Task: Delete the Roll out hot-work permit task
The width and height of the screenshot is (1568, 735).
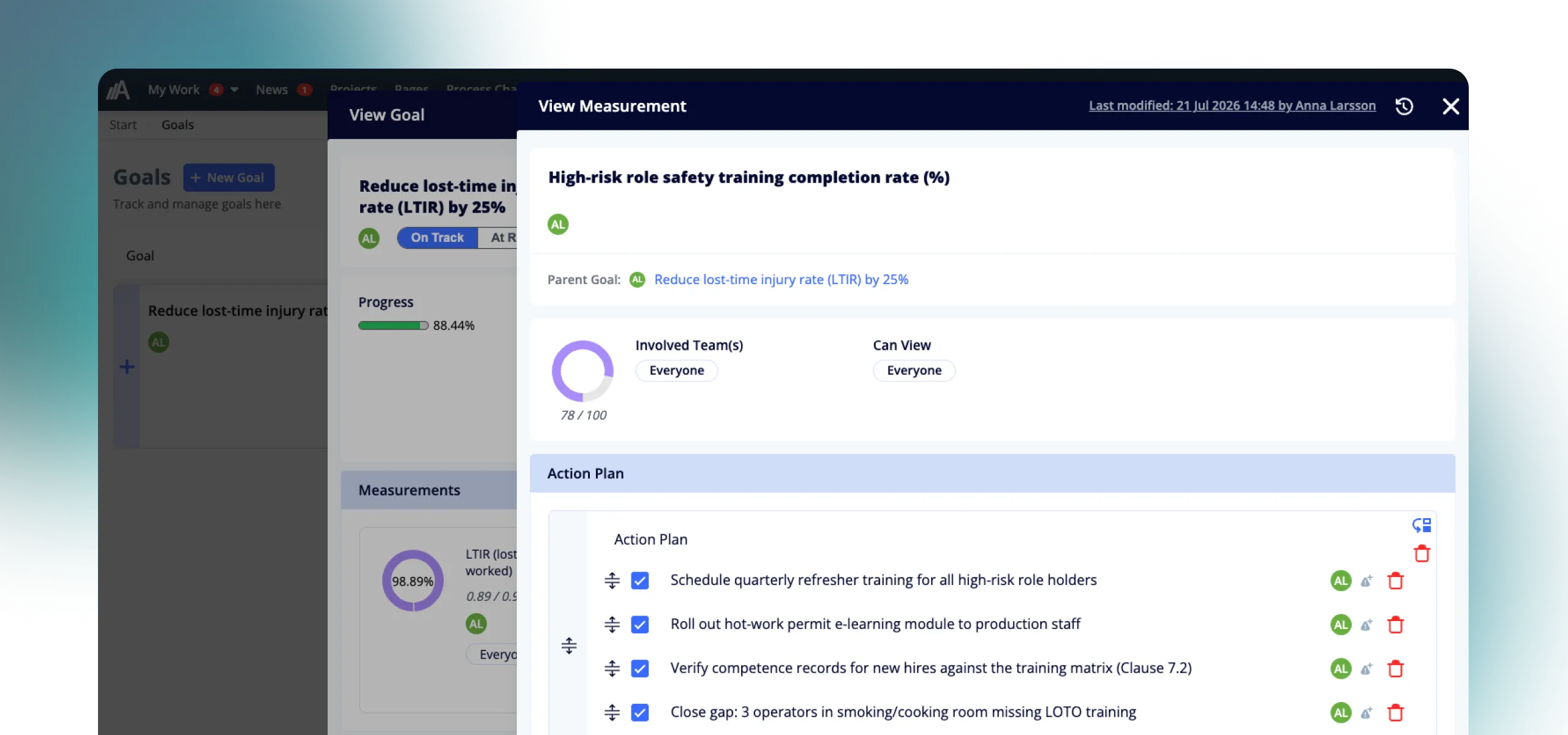Action: [1395, 625]
